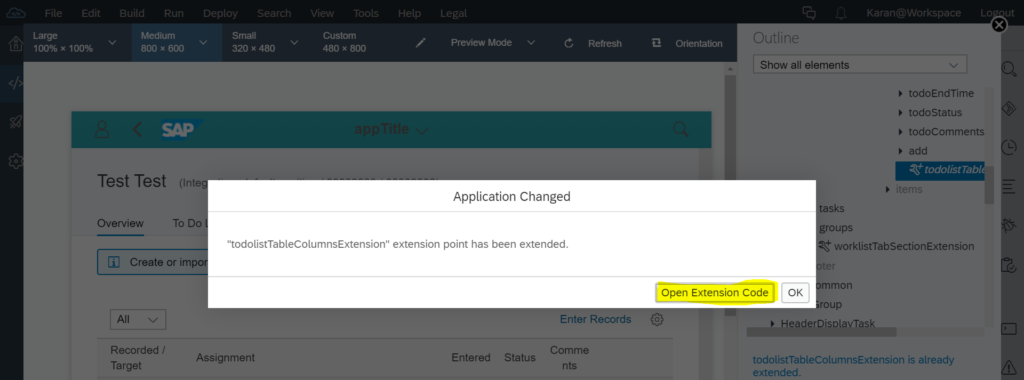1024x380 pixels.
Task: Open the chat feedback icon in the header
Action: point(810,13)
